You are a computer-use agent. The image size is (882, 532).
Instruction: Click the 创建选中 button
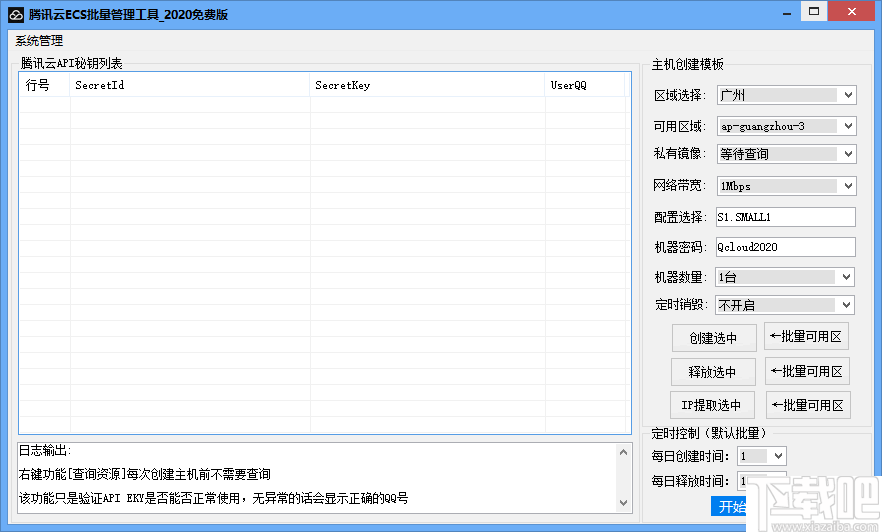coord(714,338)
